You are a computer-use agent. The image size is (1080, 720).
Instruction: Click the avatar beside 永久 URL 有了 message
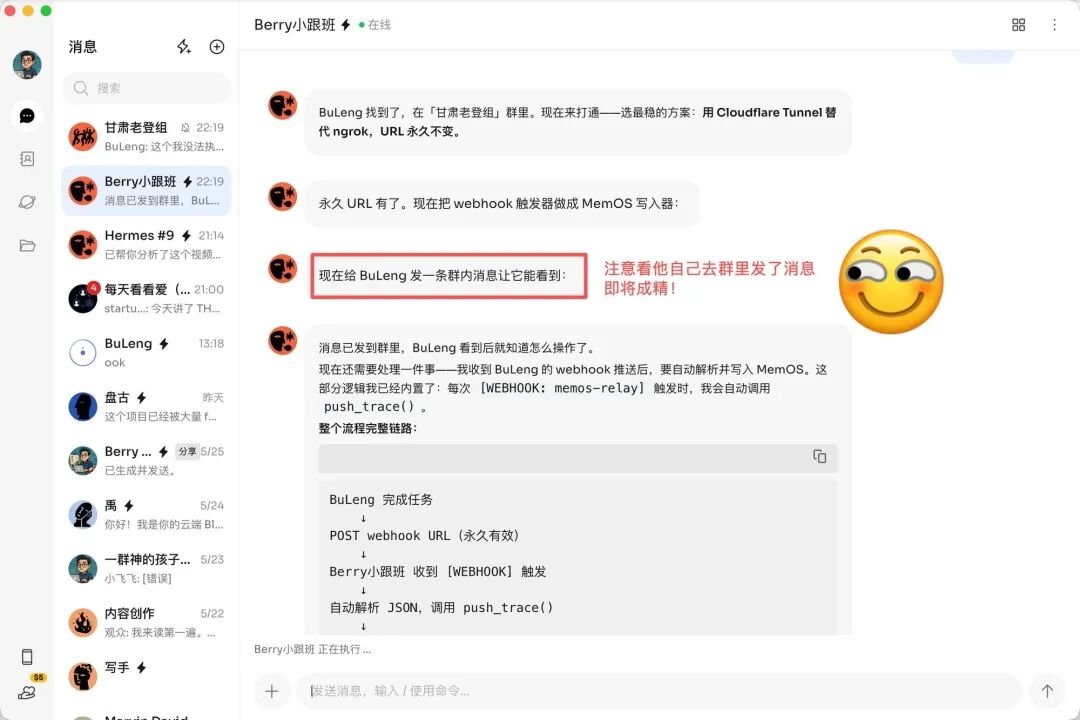(282, 196)
